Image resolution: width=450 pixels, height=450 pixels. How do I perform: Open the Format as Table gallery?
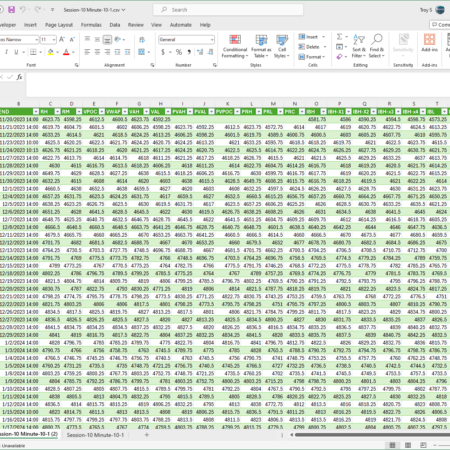[261, 46]
